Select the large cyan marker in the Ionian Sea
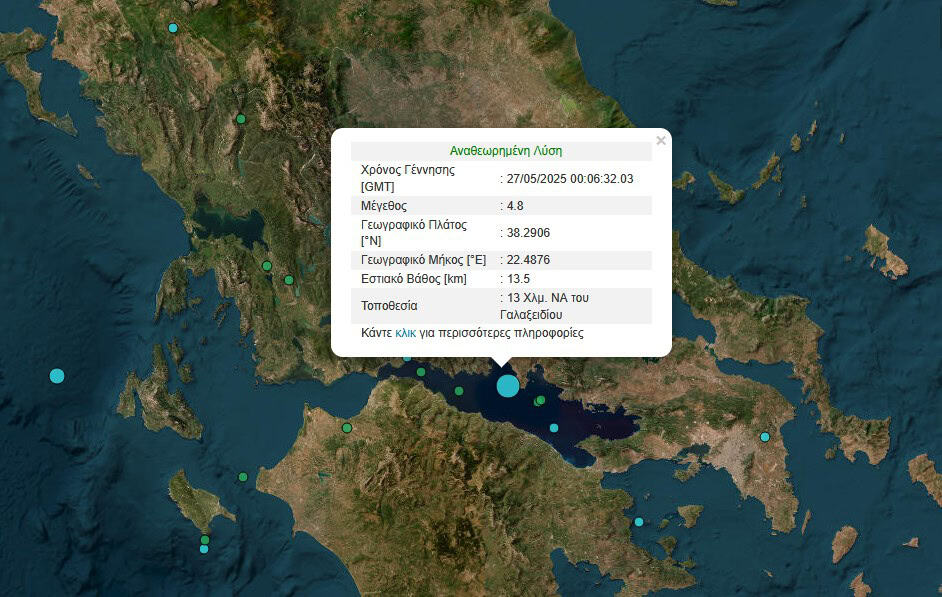Screen dimensions: 942x597 pyautogui.click(x=56, y=376)
